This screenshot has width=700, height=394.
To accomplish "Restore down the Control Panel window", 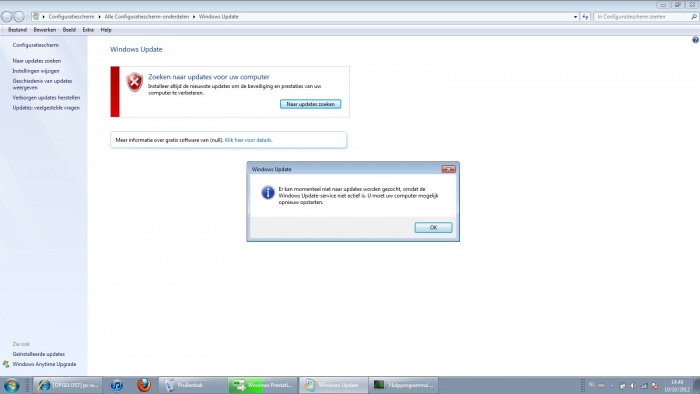I will tap(677, 5).
